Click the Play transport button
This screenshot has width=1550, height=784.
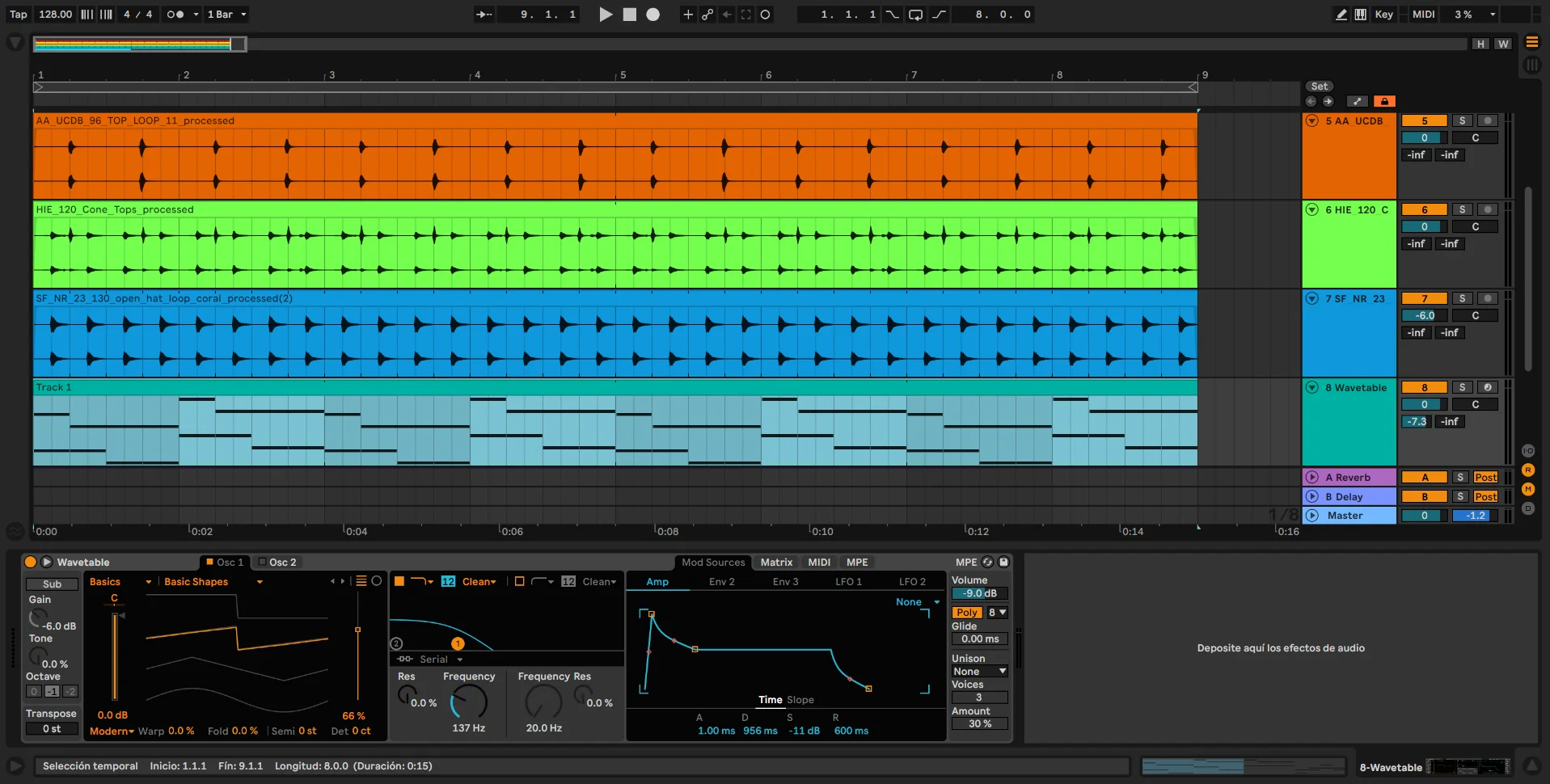pos(606,15)
